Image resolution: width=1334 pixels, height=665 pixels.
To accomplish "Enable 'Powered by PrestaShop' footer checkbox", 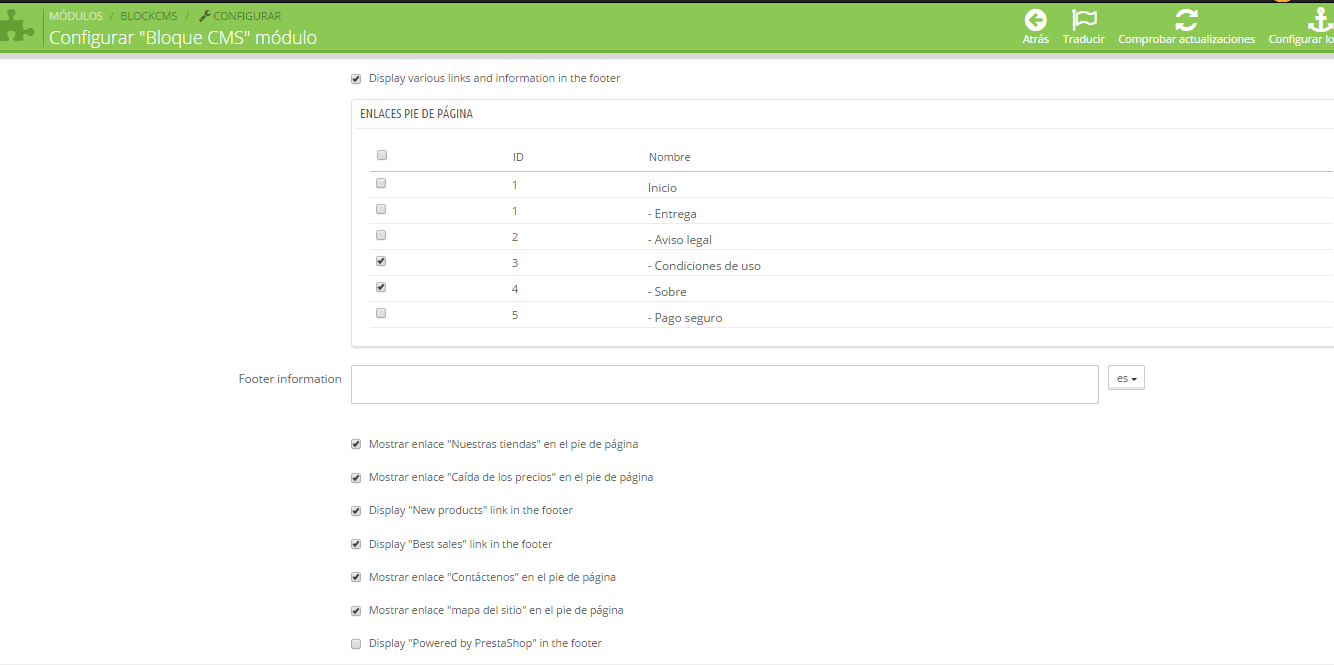I will coord(356,644).
